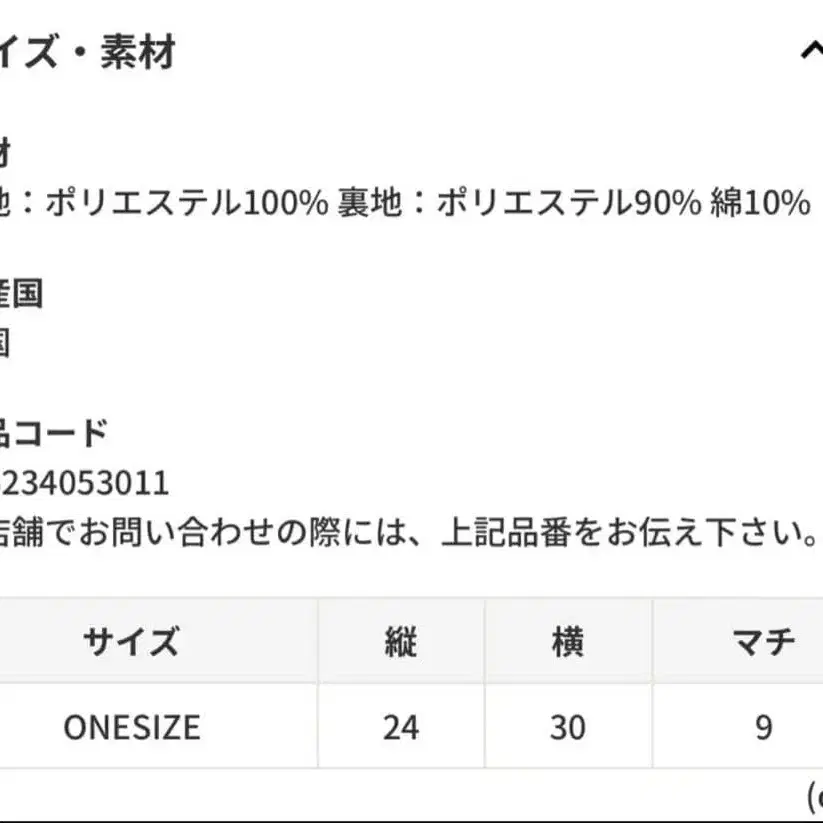The image size is (823, 823).
Task: Click the サイズ・素材 section heading
Action: [x=88, y=52]
